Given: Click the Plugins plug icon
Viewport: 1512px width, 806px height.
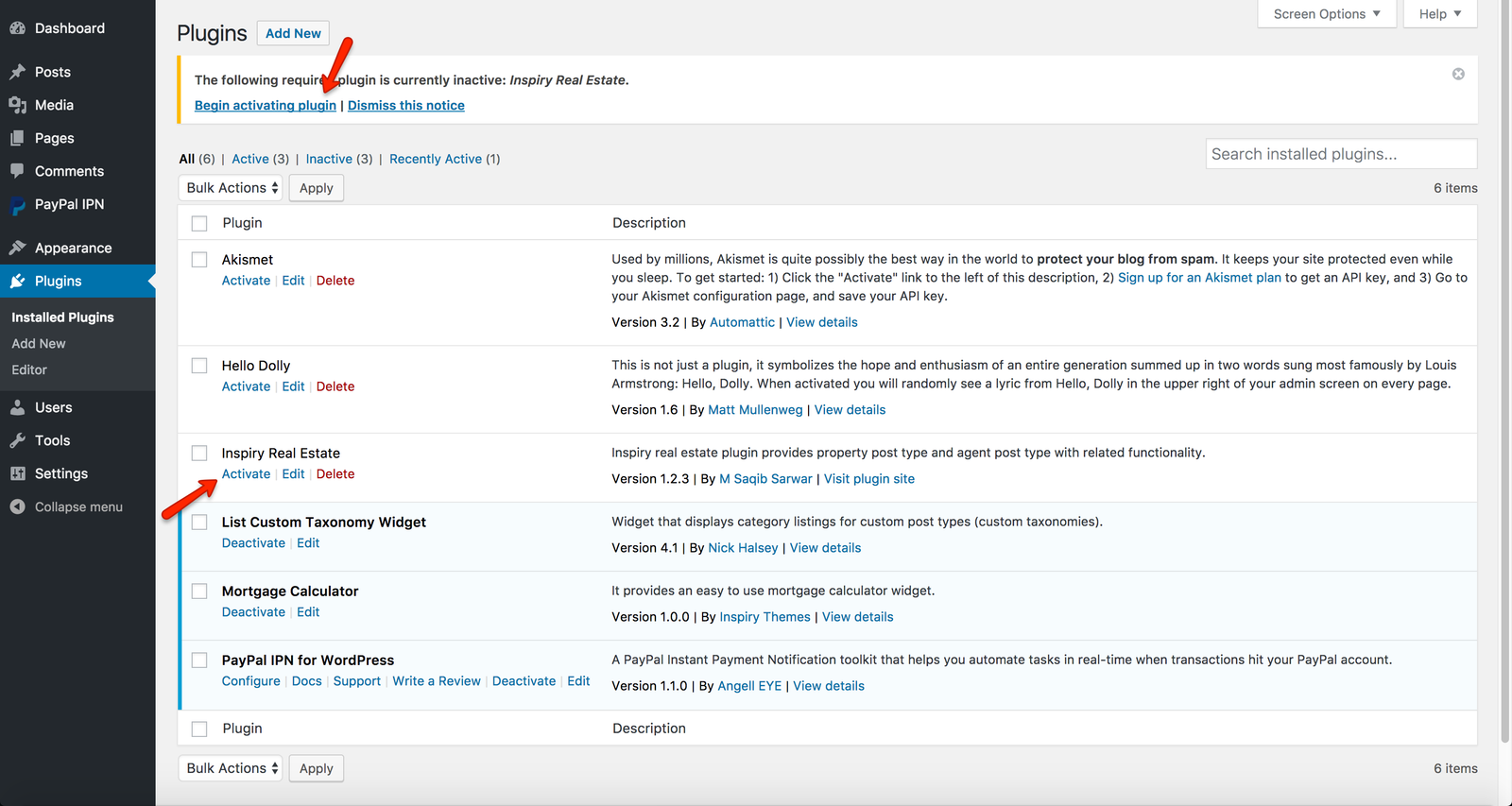Looking at the screenshot, I should (x=17, y=281).
